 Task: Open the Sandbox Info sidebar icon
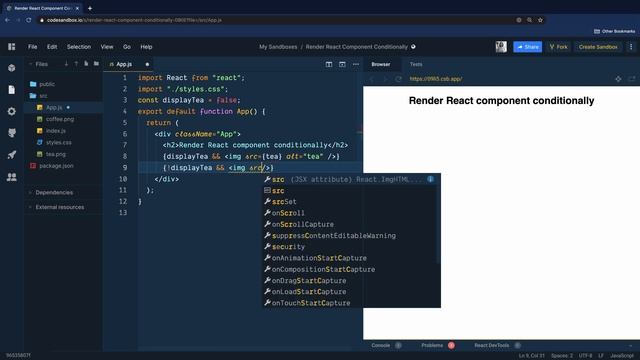click(11, 68)
